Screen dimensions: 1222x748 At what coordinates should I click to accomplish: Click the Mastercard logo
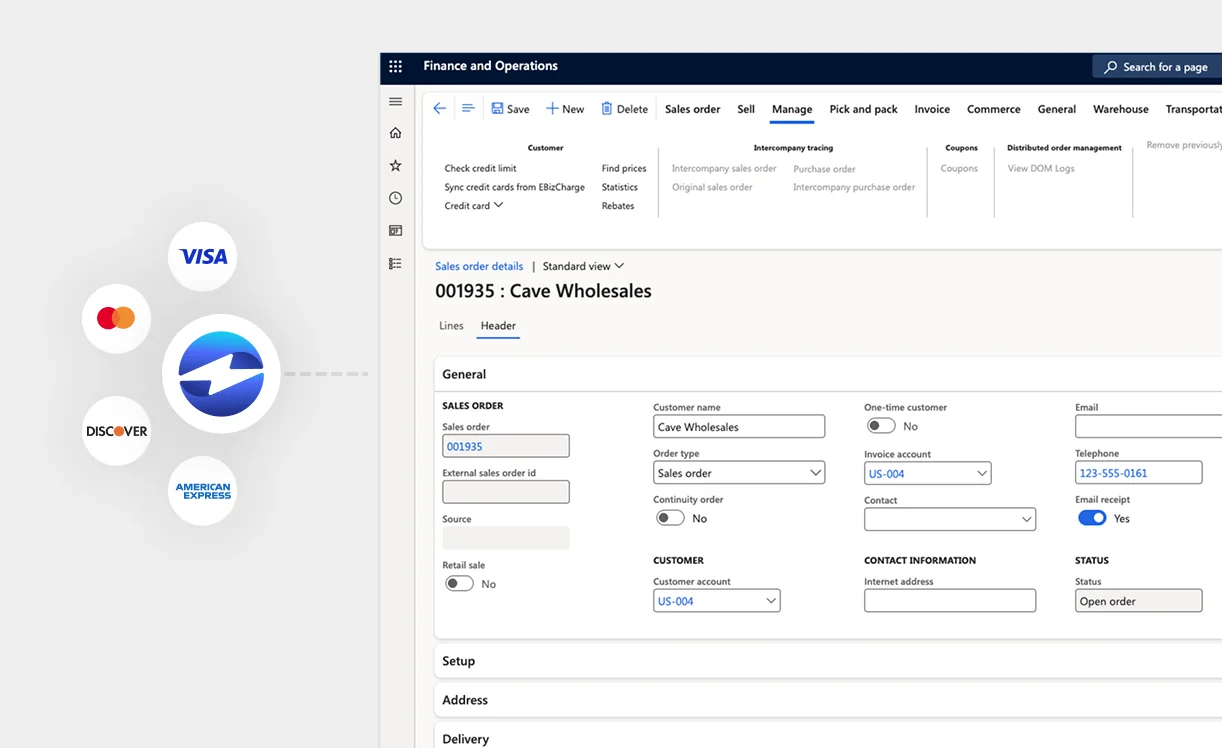116,318
